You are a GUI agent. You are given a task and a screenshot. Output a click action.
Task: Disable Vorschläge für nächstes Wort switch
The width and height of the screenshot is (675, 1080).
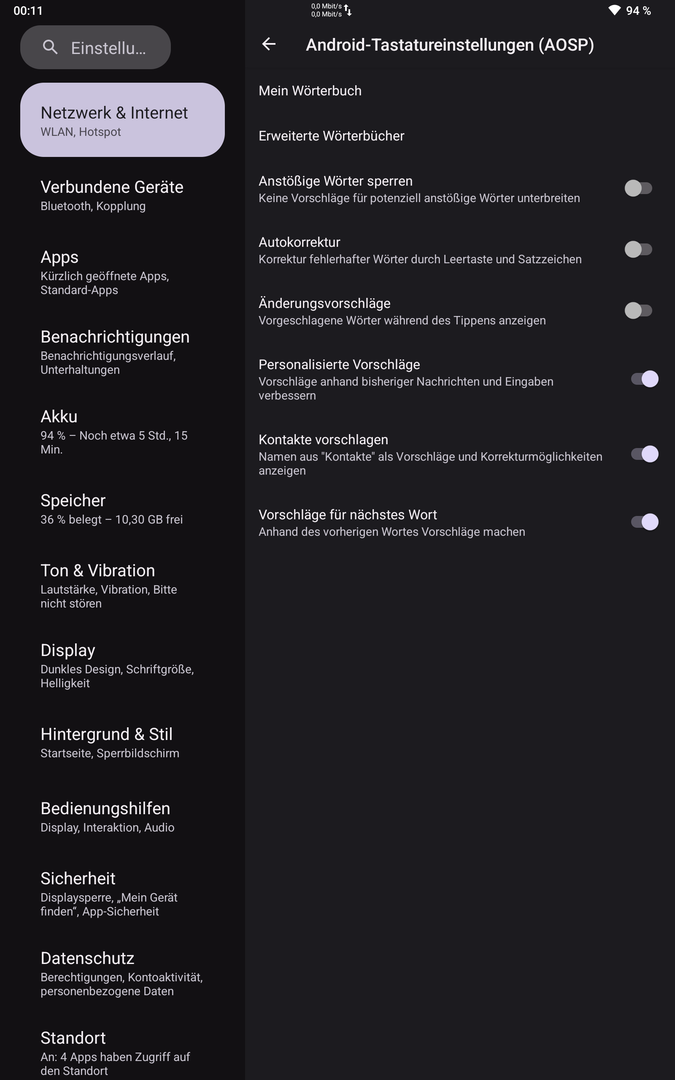[644, 521]
